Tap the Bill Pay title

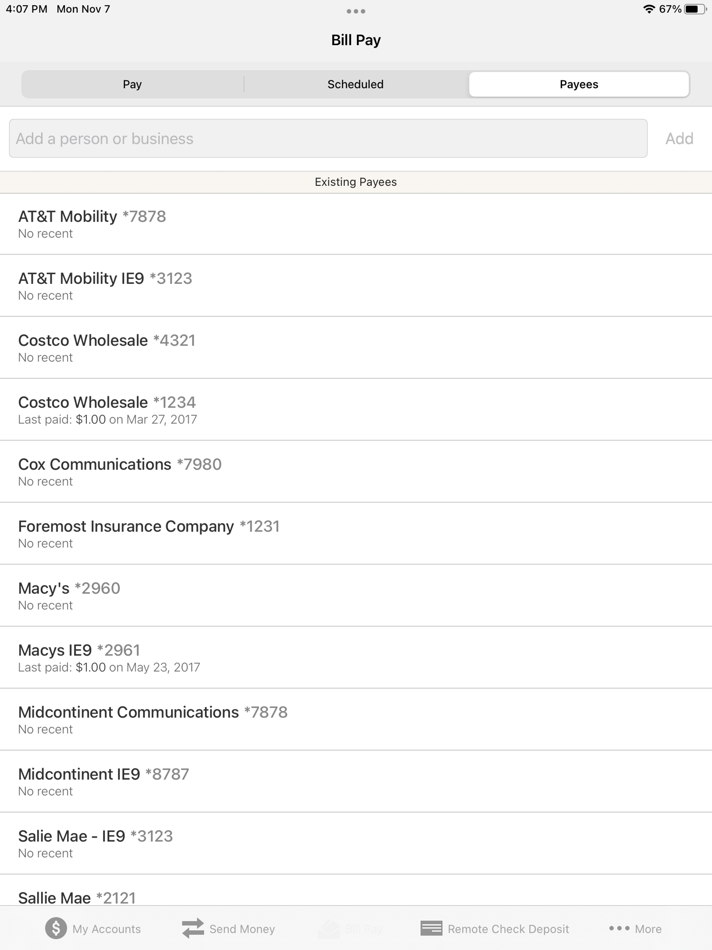[x=356, y=40]
